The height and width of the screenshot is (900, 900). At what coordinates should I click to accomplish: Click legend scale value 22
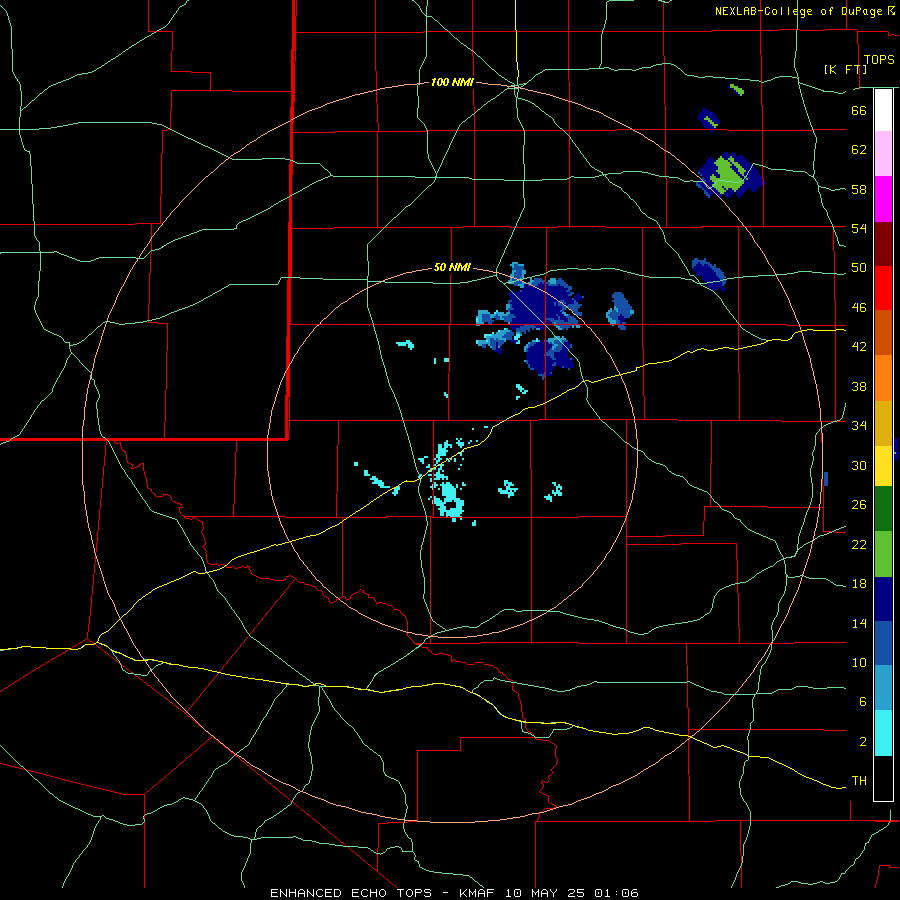point(859,544)
